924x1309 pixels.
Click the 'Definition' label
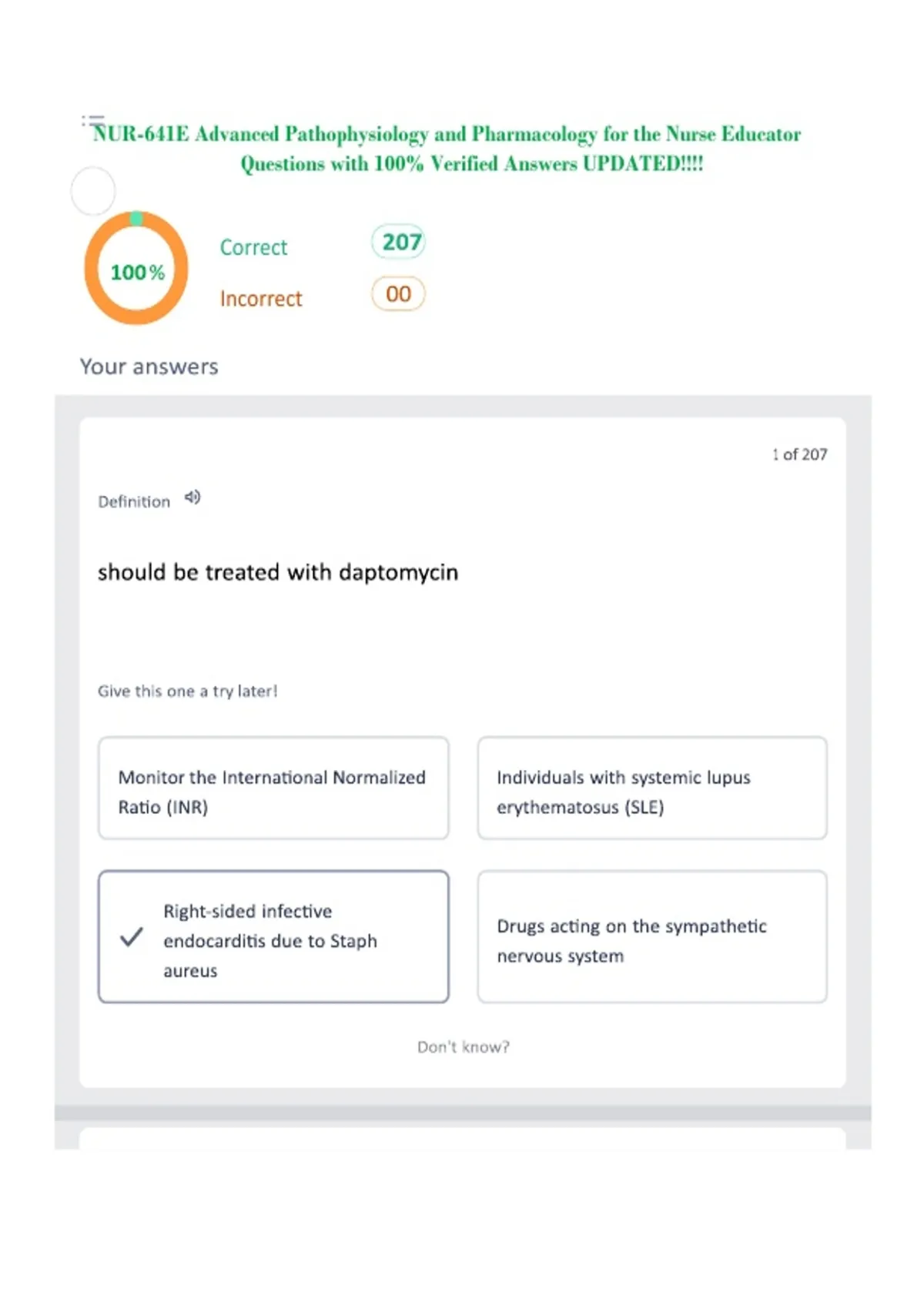[134, 501]
